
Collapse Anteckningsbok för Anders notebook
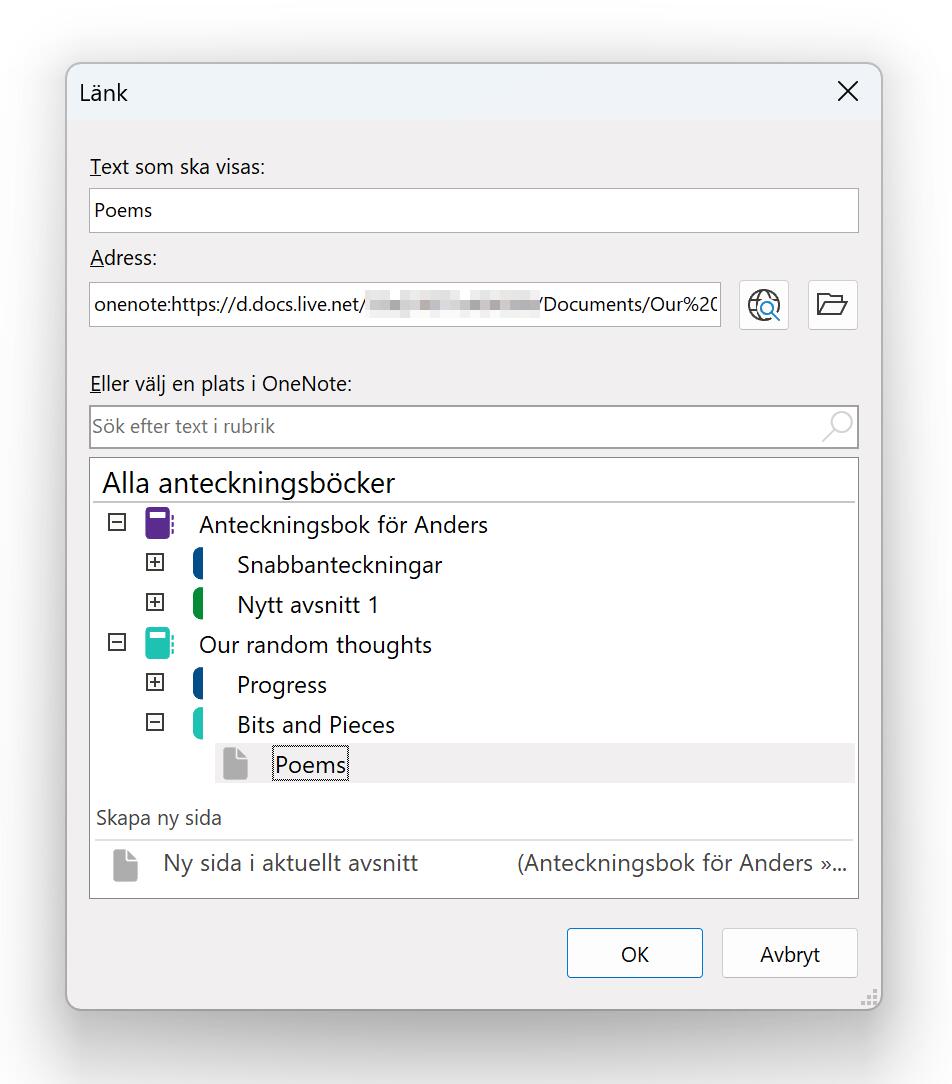point(116,521)
